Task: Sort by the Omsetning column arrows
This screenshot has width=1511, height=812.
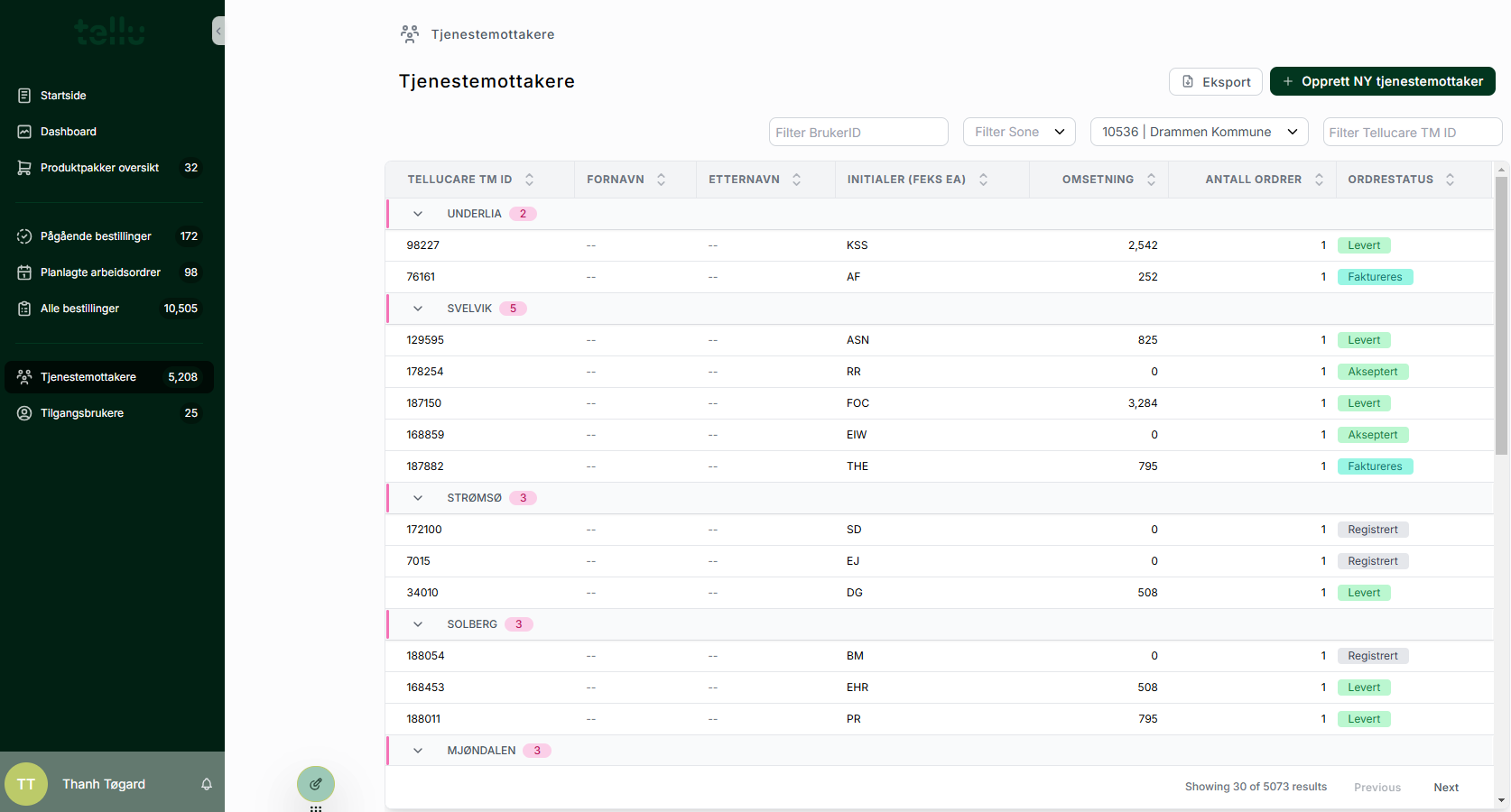Action: 1151,180
